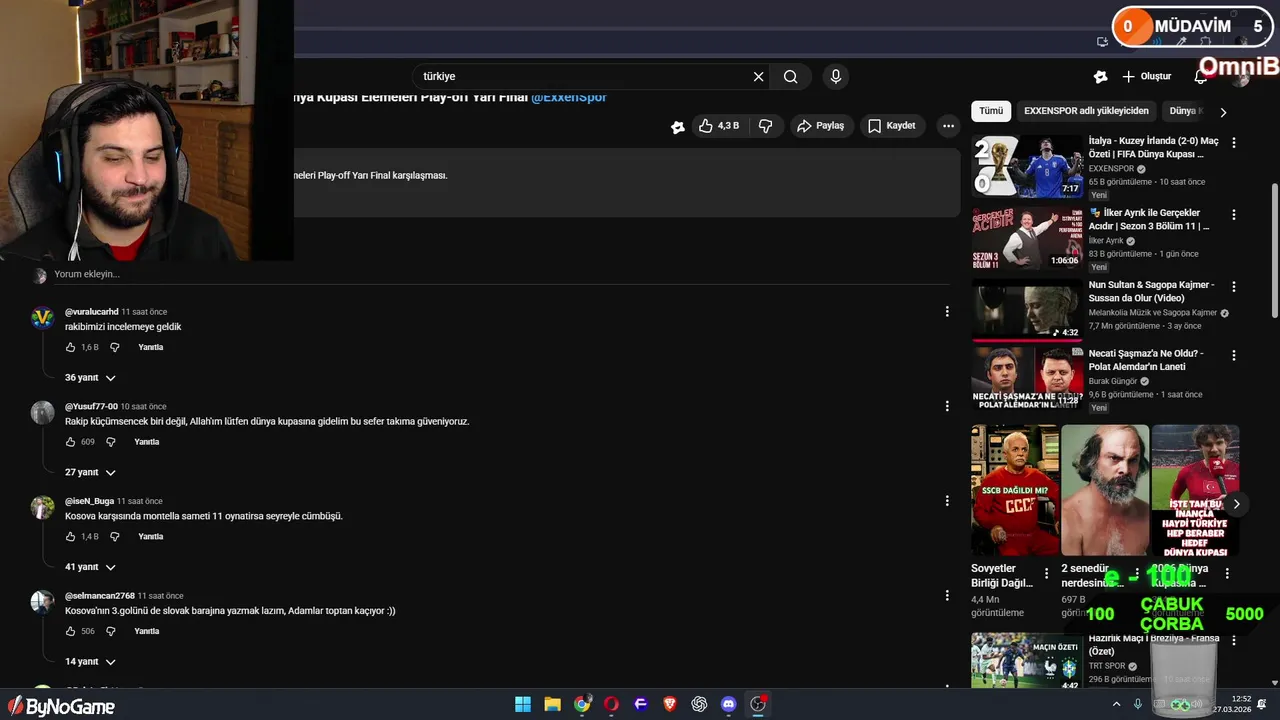
Task: Dislike the comment by @iseN_Buga
Action: [114, 537]
